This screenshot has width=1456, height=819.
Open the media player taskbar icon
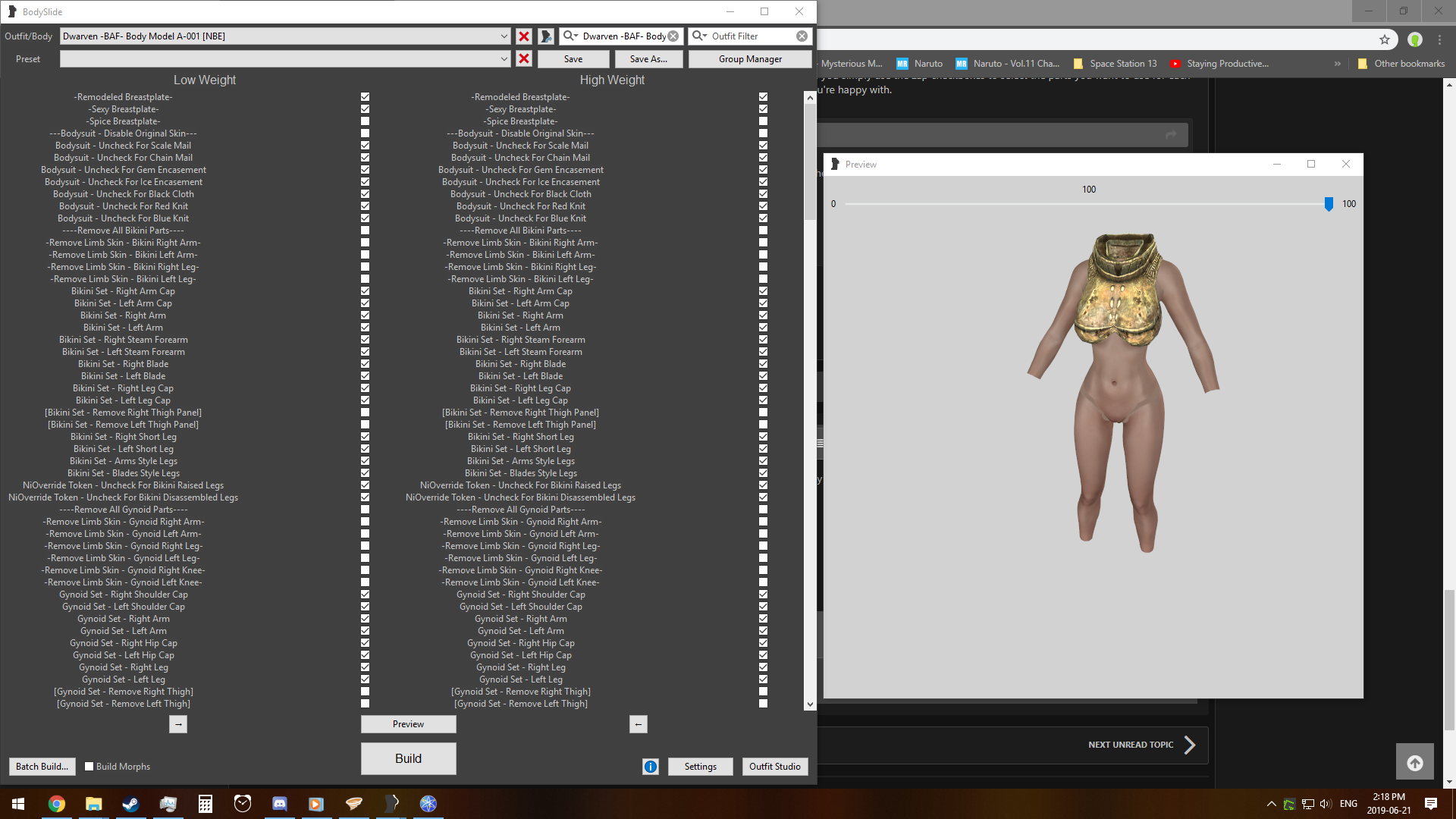coord(316,804)
